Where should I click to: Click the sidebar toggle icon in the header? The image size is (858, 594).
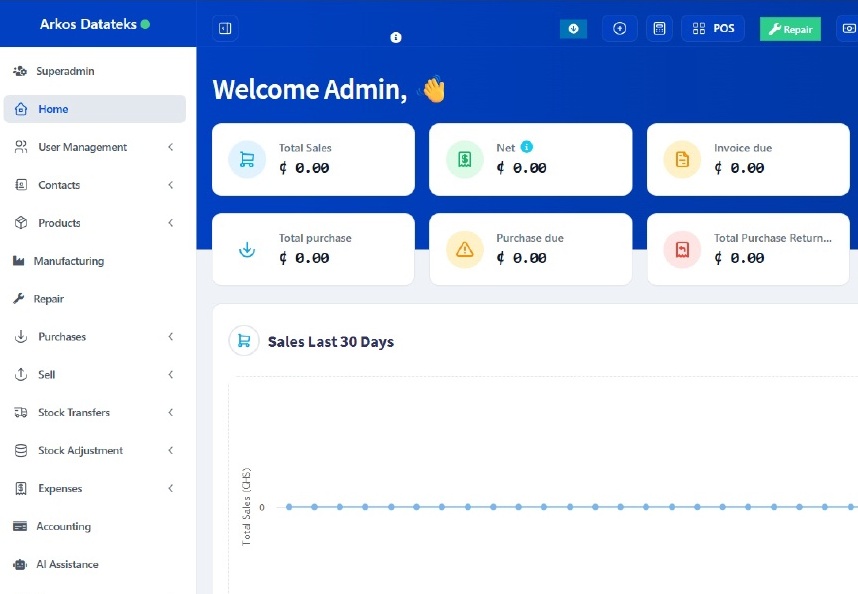pyautogui.click(x=225, y=28)
